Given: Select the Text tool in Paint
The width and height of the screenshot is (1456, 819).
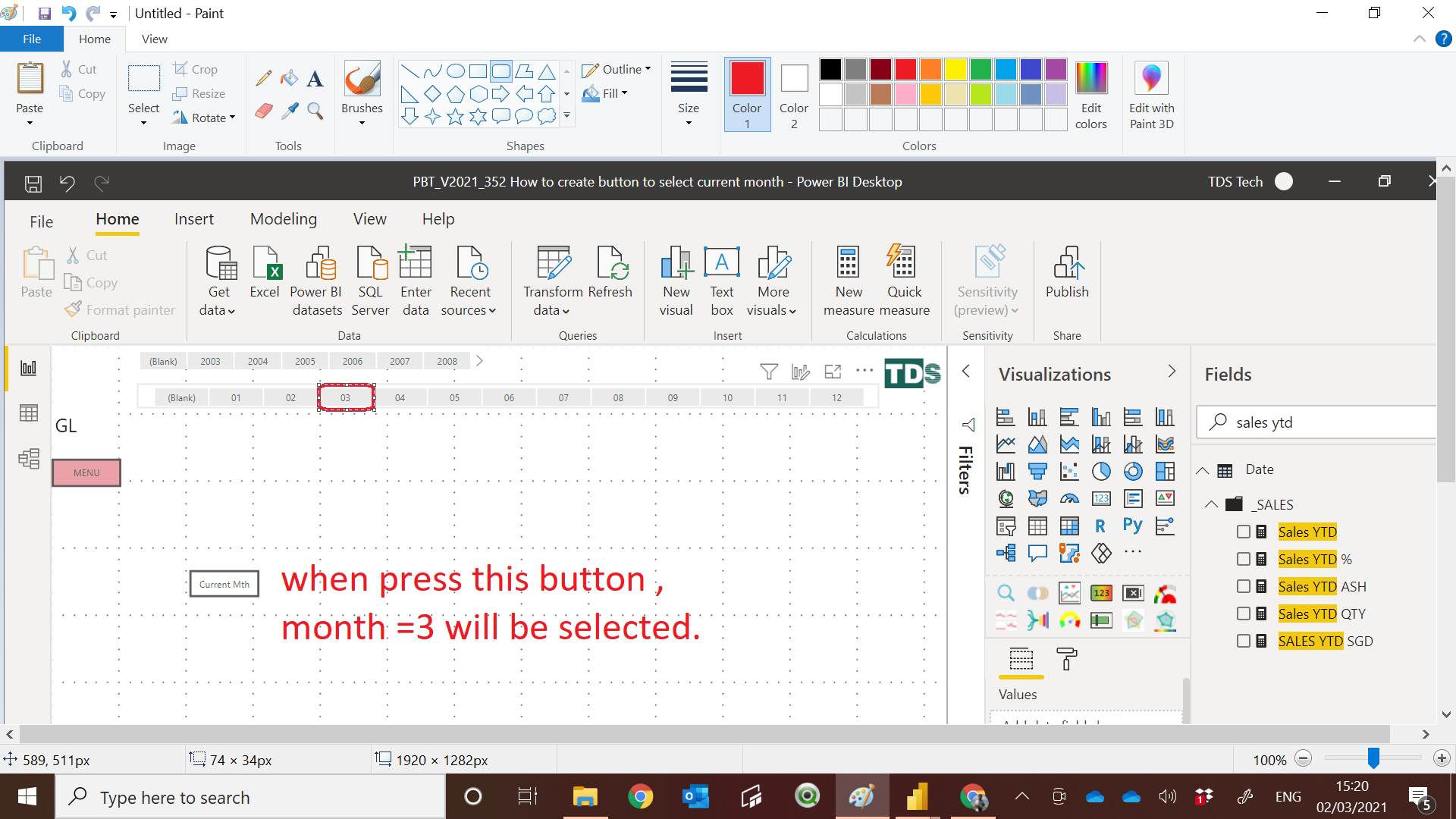Looking at the screenshot, I should tap(315, 78).
